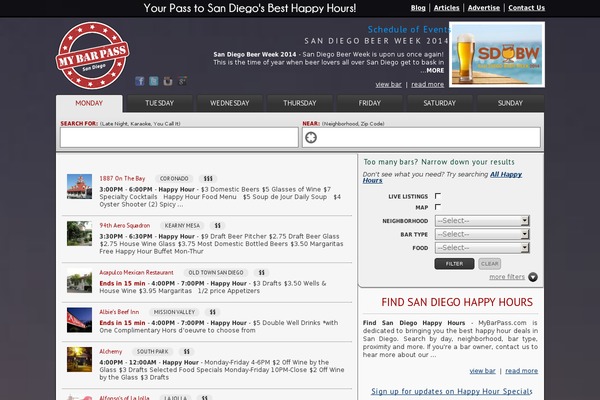This screenshot has width=600, height=400.
Task: Open Alchemy listing title
Action: coord(111,352)
